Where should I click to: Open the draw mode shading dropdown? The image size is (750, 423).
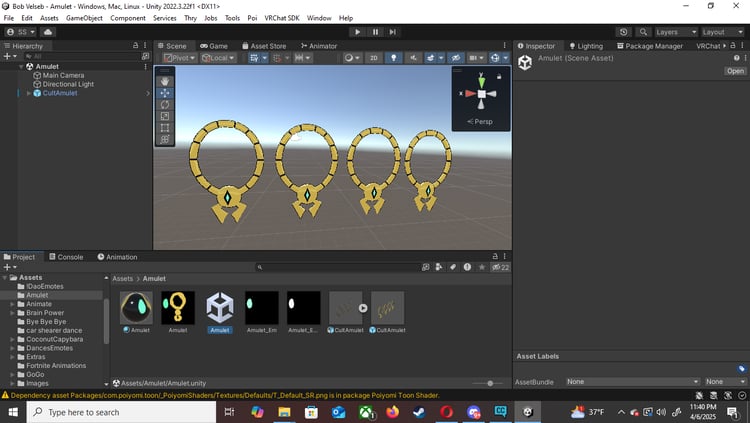tap(352, 58)
